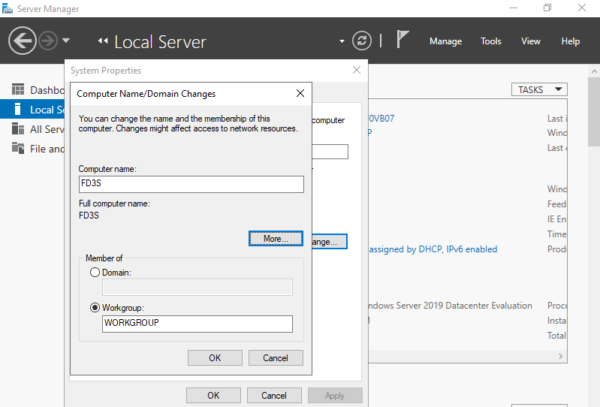Open the TASKS dropdown in Properties
The image size is (600, 407).
tap(539, 90)
